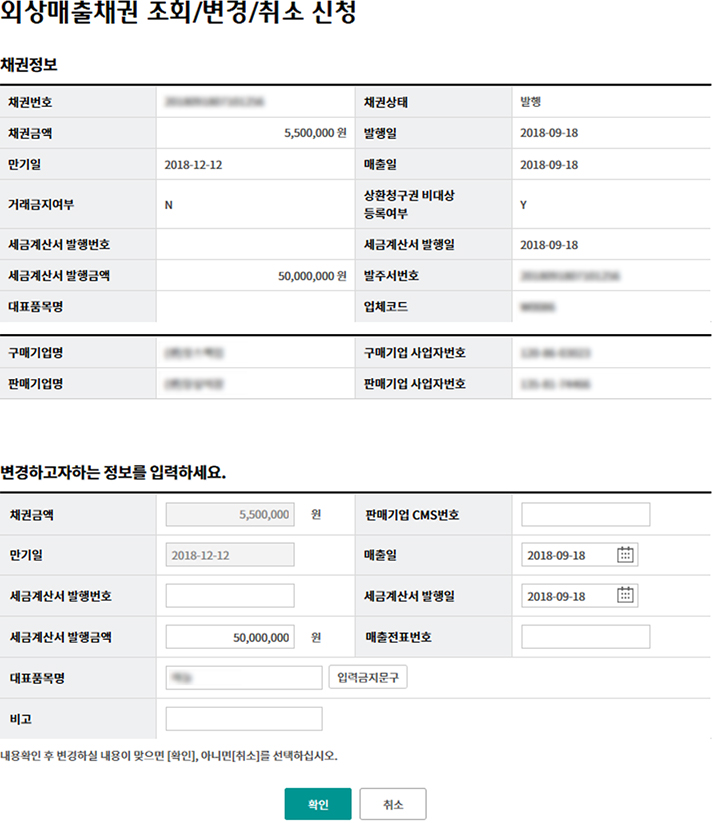The width and height of the screenshot is (712, 823).
Task: Click the 업체코드 value cell
Action: click(538, 306)
